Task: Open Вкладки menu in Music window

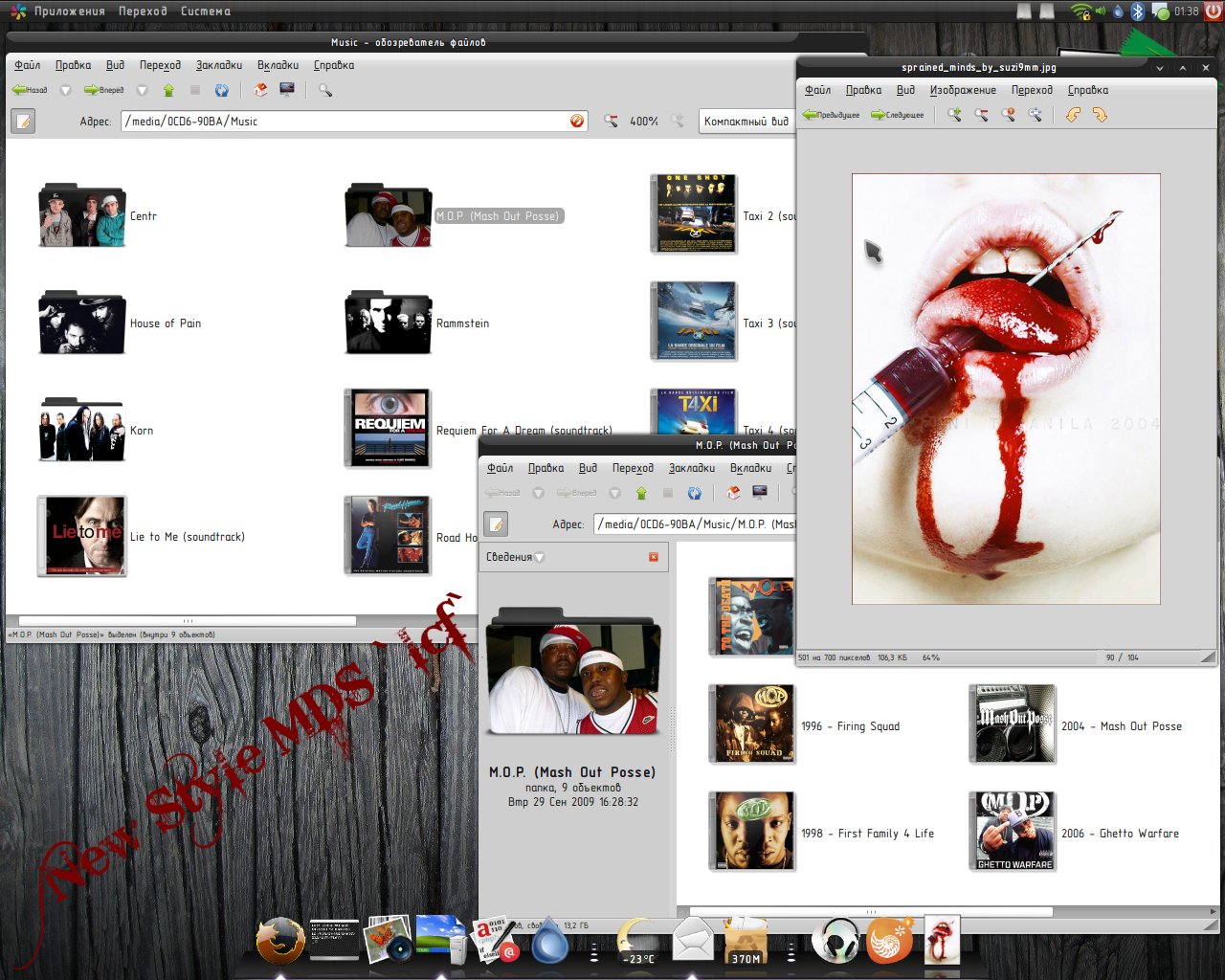Action: 278,65
